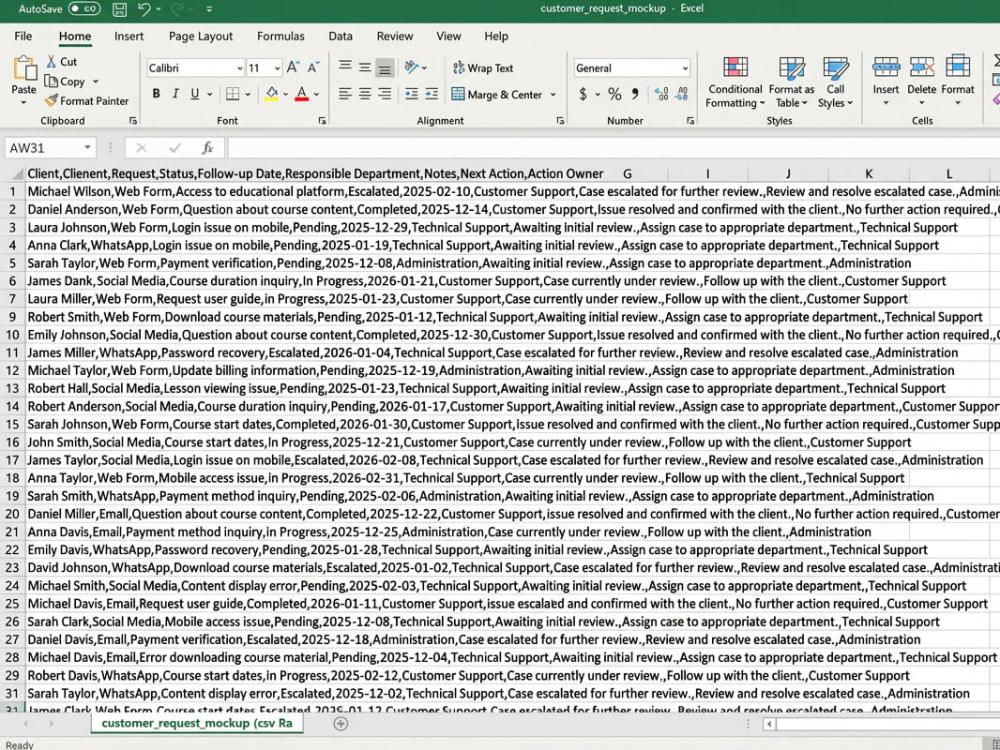The width and height of the screenshot is (1000, 750).
Task: Apply the red Font Color swatch
Action: click(x=302, y=94)
